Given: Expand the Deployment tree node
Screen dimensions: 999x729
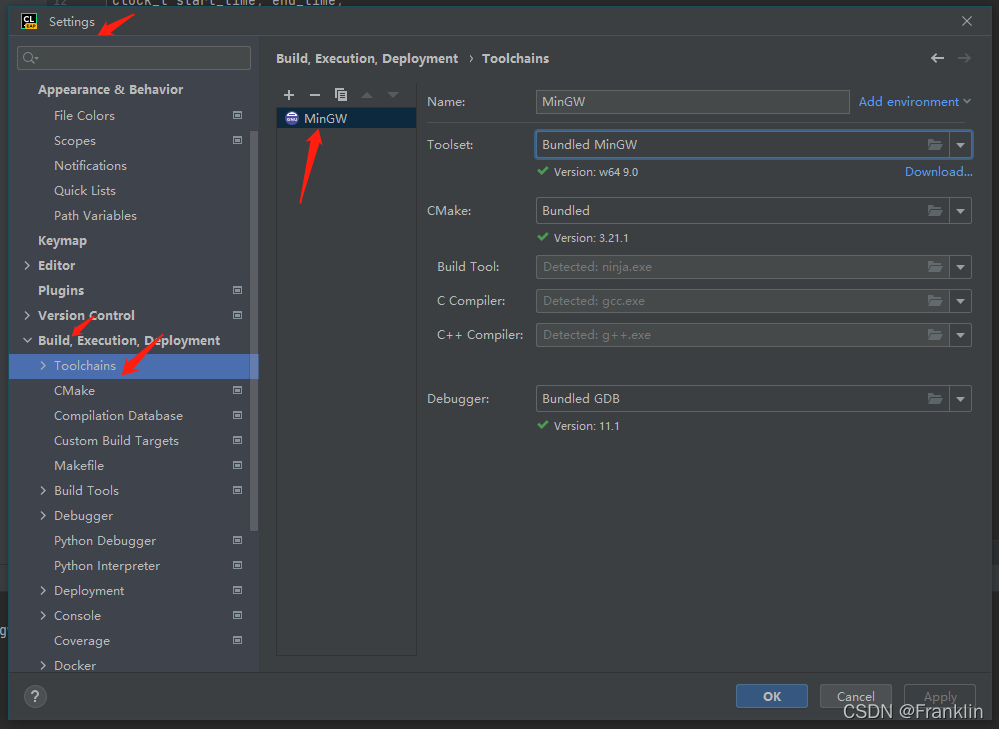Looking at the screenshot, I should click(43, 590).
